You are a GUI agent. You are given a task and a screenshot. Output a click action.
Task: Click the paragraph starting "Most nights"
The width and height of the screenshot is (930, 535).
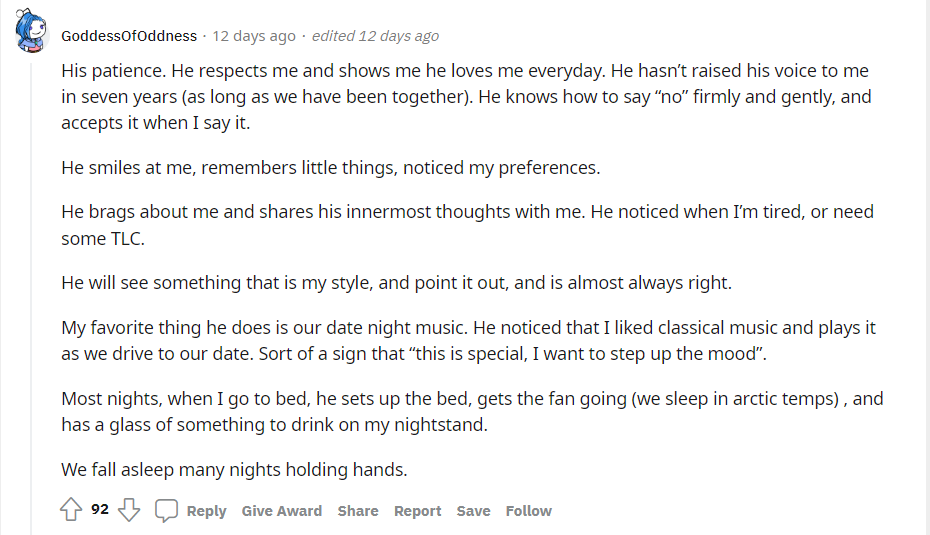[x=472, y=411]
